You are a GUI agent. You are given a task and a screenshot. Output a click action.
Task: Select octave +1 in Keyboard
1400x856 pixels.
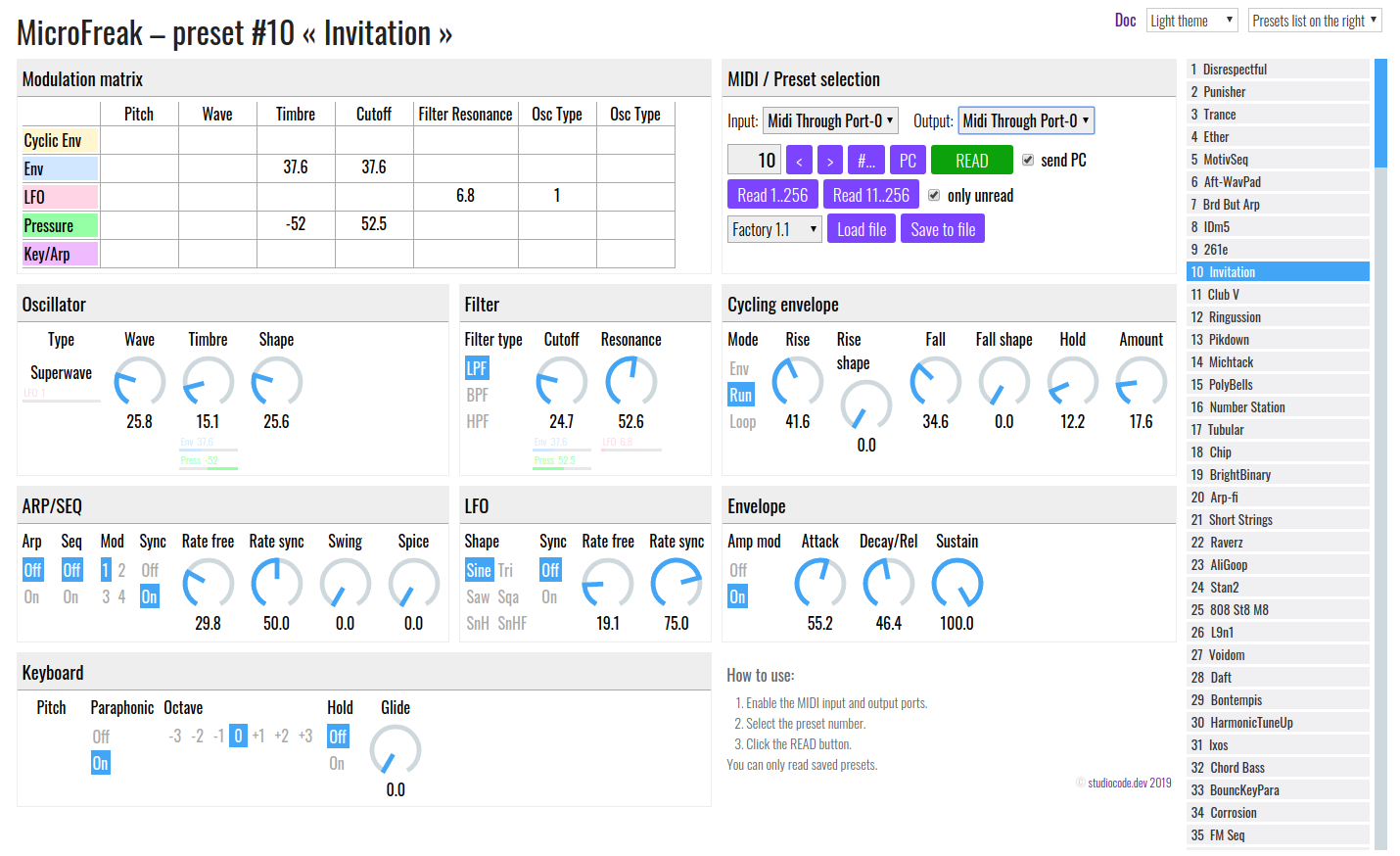click(258, 737)
